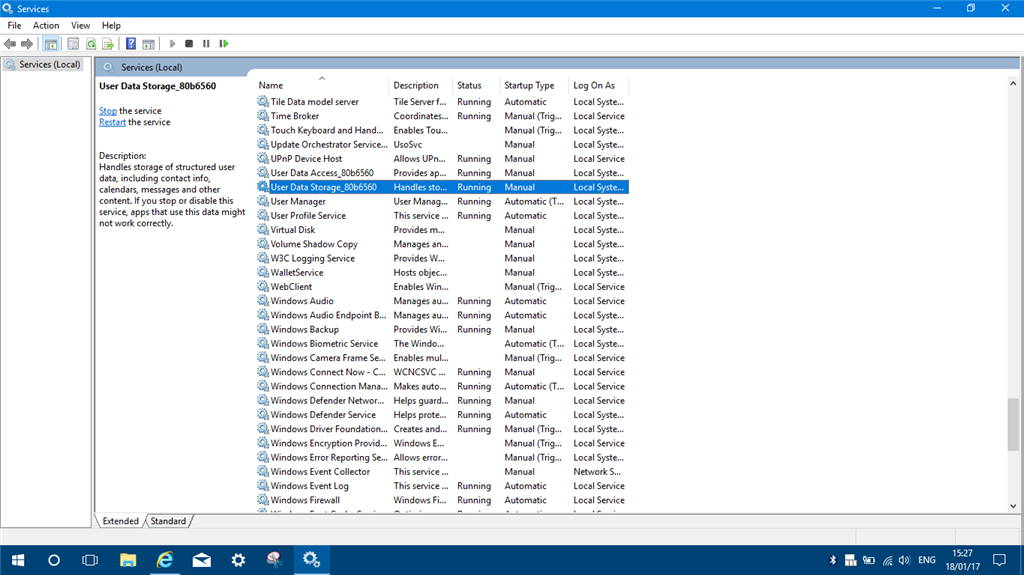Open the Action Center notification icon

[999, 561]
